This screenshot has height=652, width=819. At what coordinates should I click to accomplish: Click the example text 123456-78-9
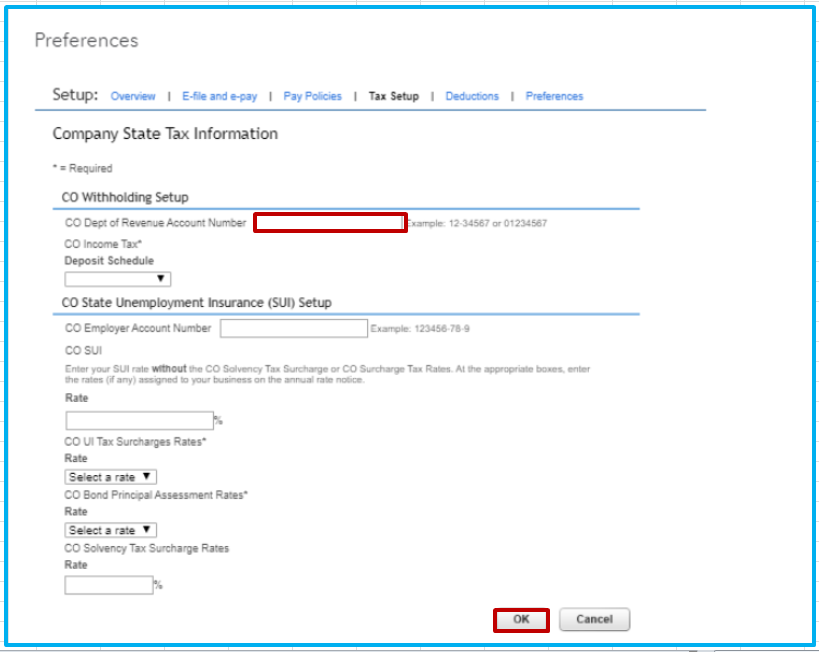pyautogui.click(x=442, y=329)
